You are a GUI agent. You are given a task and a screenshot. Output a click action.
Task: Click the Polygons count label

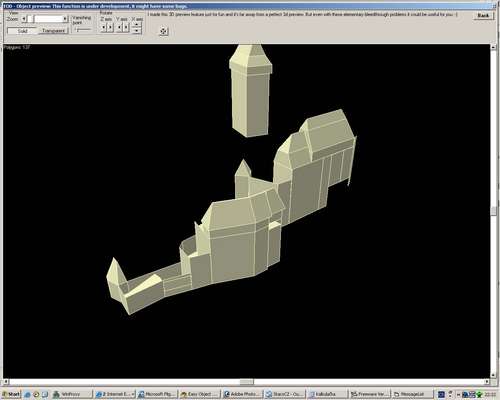tap(17, 47)
